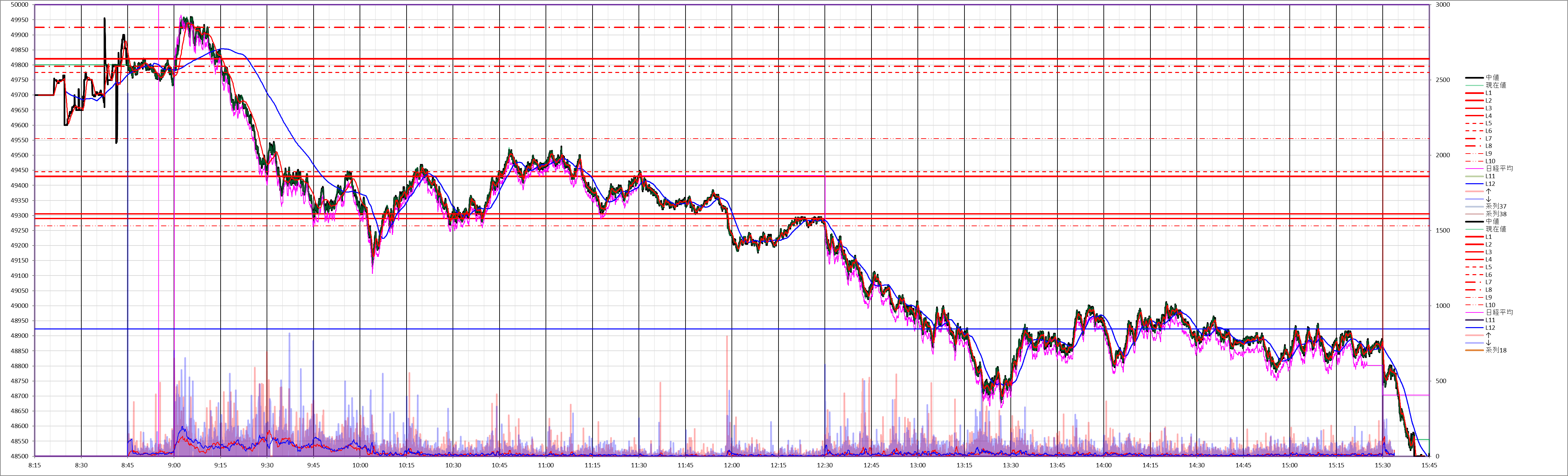Click the dark purple L11 legend entry
1568x476 pixels.
[x=1489, y=320]
